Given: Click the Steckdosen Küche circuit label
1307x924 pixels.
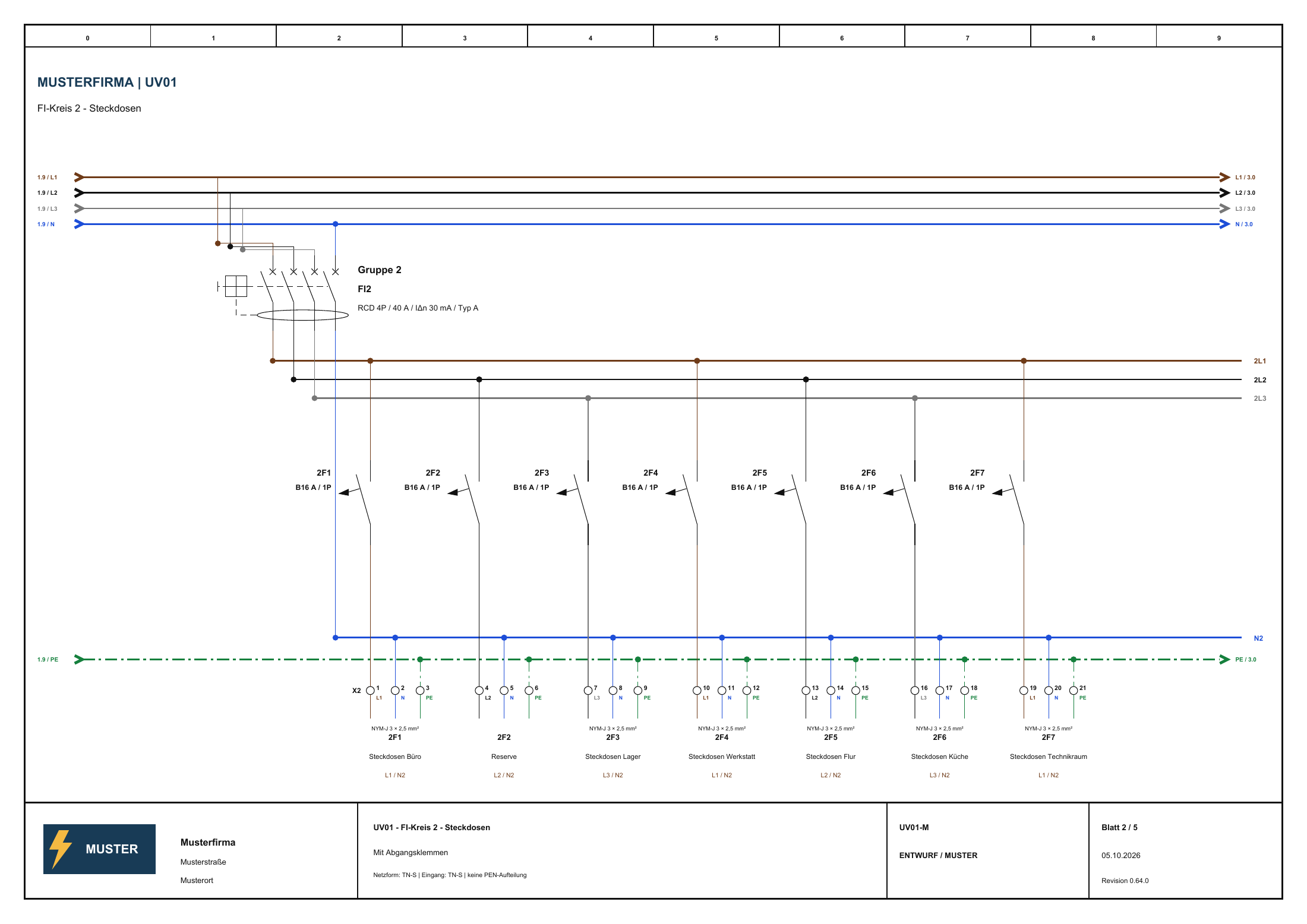Looking at the screenshot, I should 940,757.
